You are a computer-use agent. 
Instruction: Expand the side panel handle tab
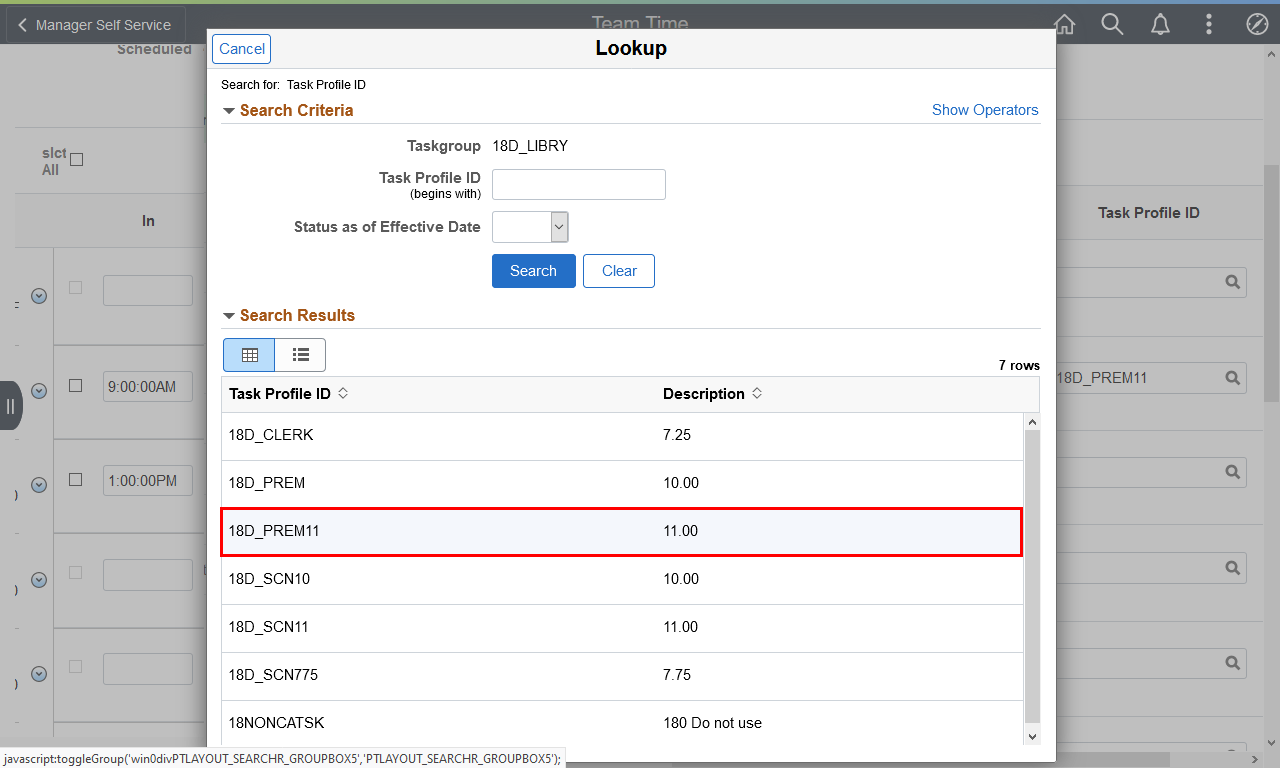(10, 406)
